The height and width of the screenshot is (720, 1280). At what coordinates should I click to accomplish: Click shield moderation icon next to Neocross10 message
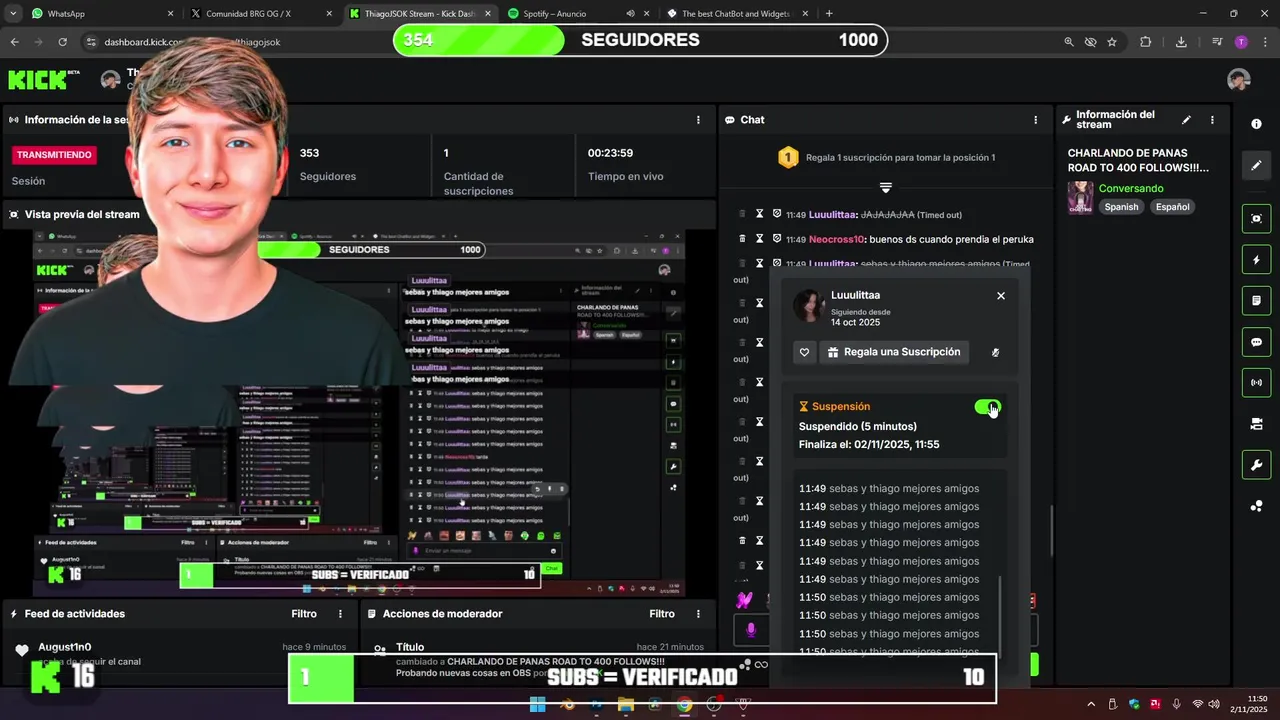(x=776, y=239)
